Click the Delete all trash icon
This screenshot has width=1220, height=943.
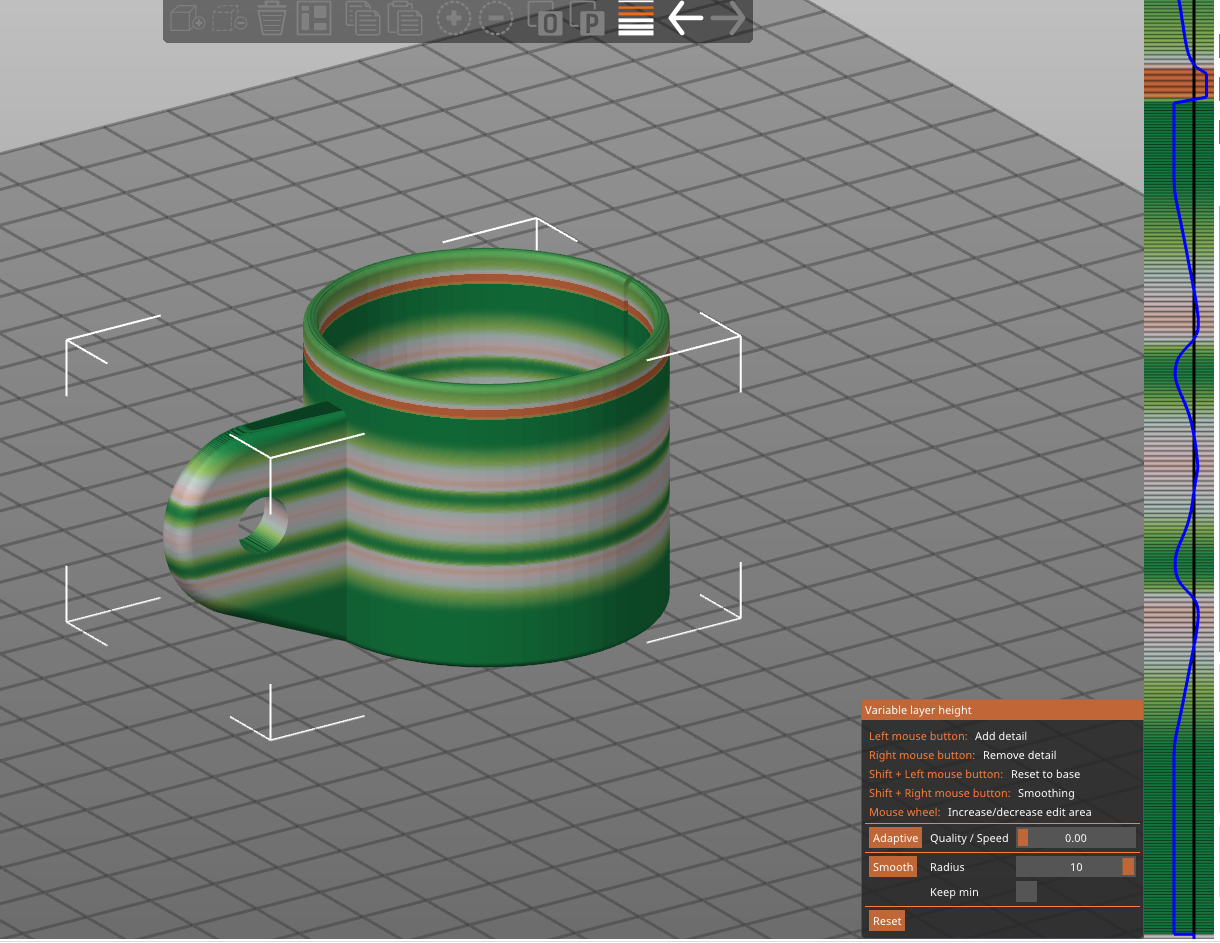click(273, 18)
